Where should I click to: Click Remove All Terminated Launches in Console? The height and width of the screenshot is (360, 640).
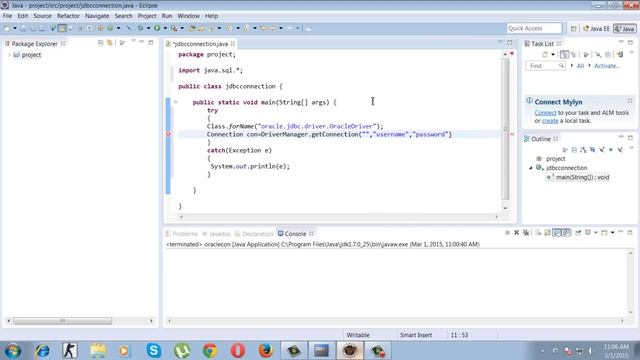pos(526,233)
